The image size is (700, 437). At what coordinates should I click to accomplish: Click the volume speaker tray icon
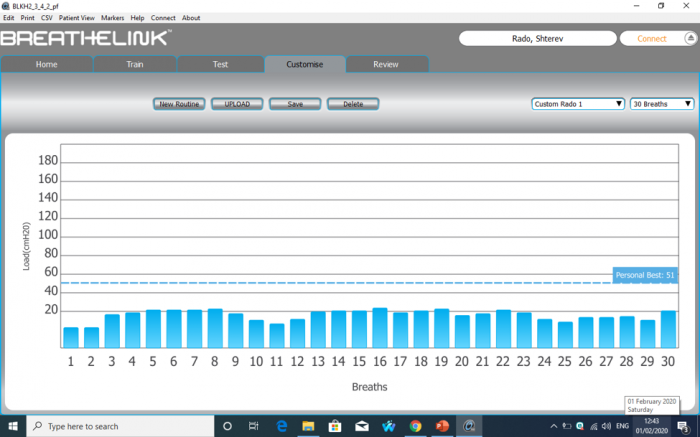[x=606, y=426]
